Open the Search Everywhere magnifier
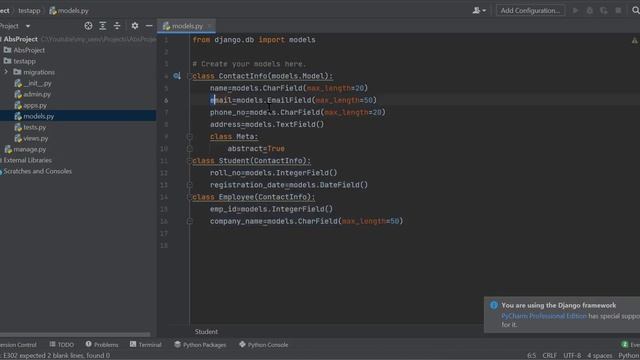Screen dimensions: 640x360 point(636,11)
